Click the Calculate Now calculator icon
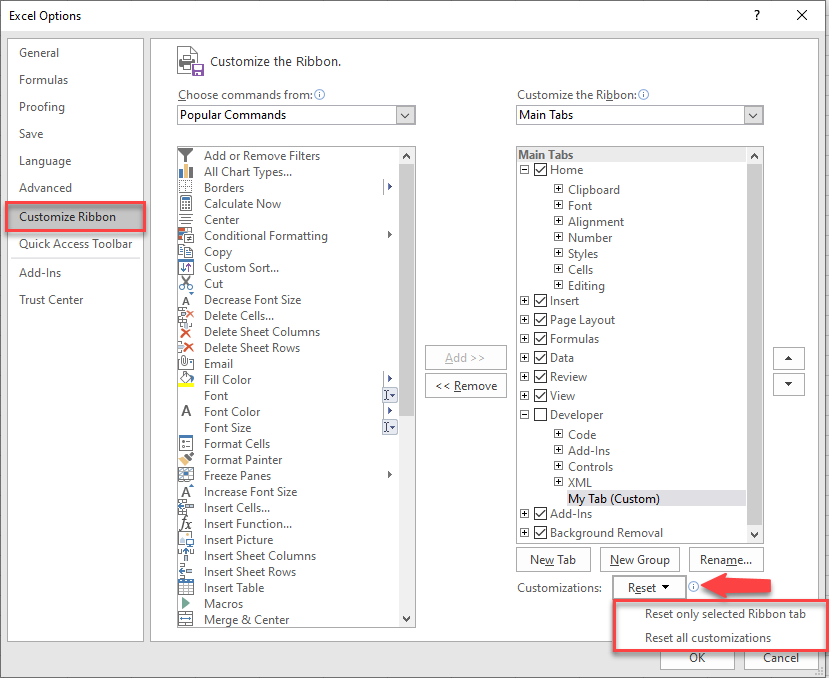 tap(186, 204)
